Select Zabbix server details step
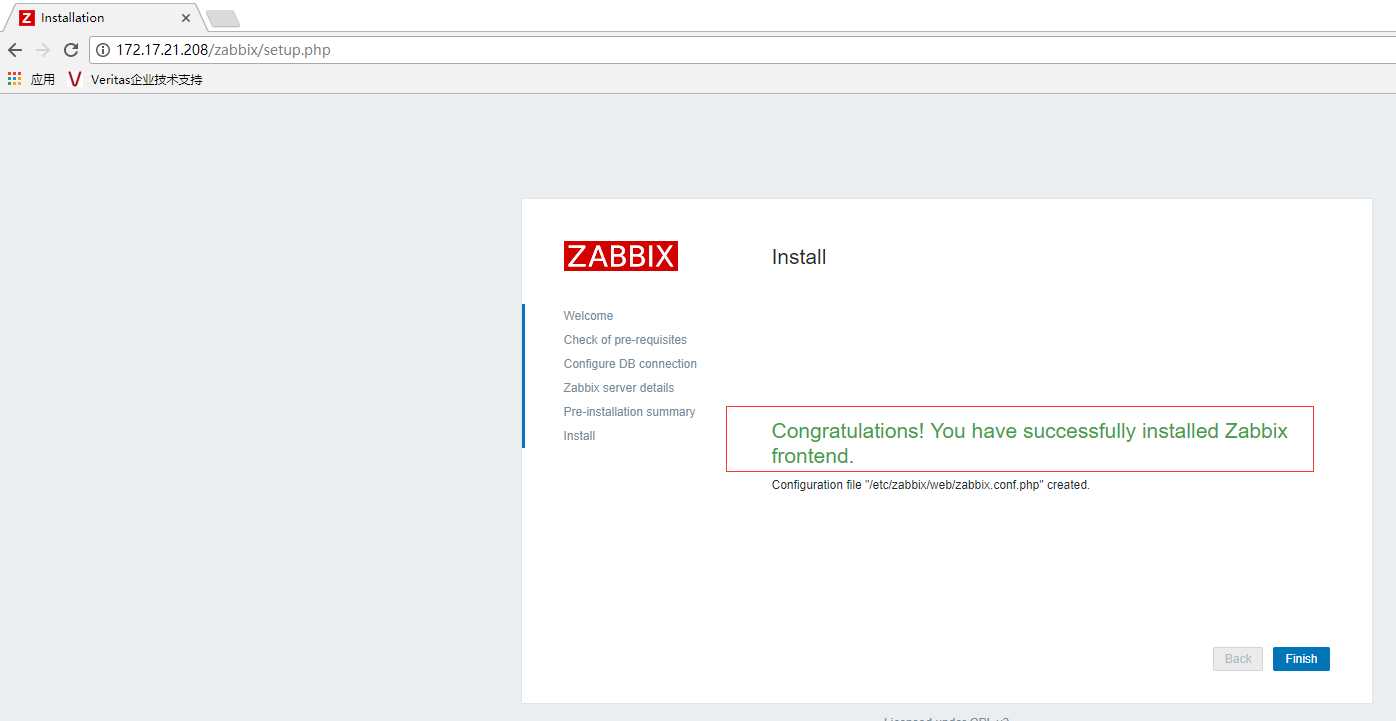The width and height of the screenshot is (1396, 721). coord(619,388)
